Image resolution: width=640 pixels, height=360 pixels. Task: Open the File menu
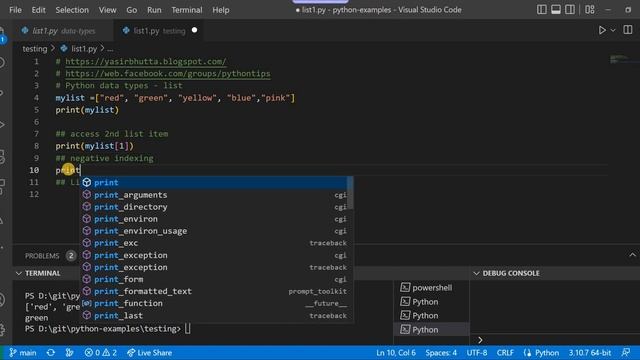pos(15,10)
